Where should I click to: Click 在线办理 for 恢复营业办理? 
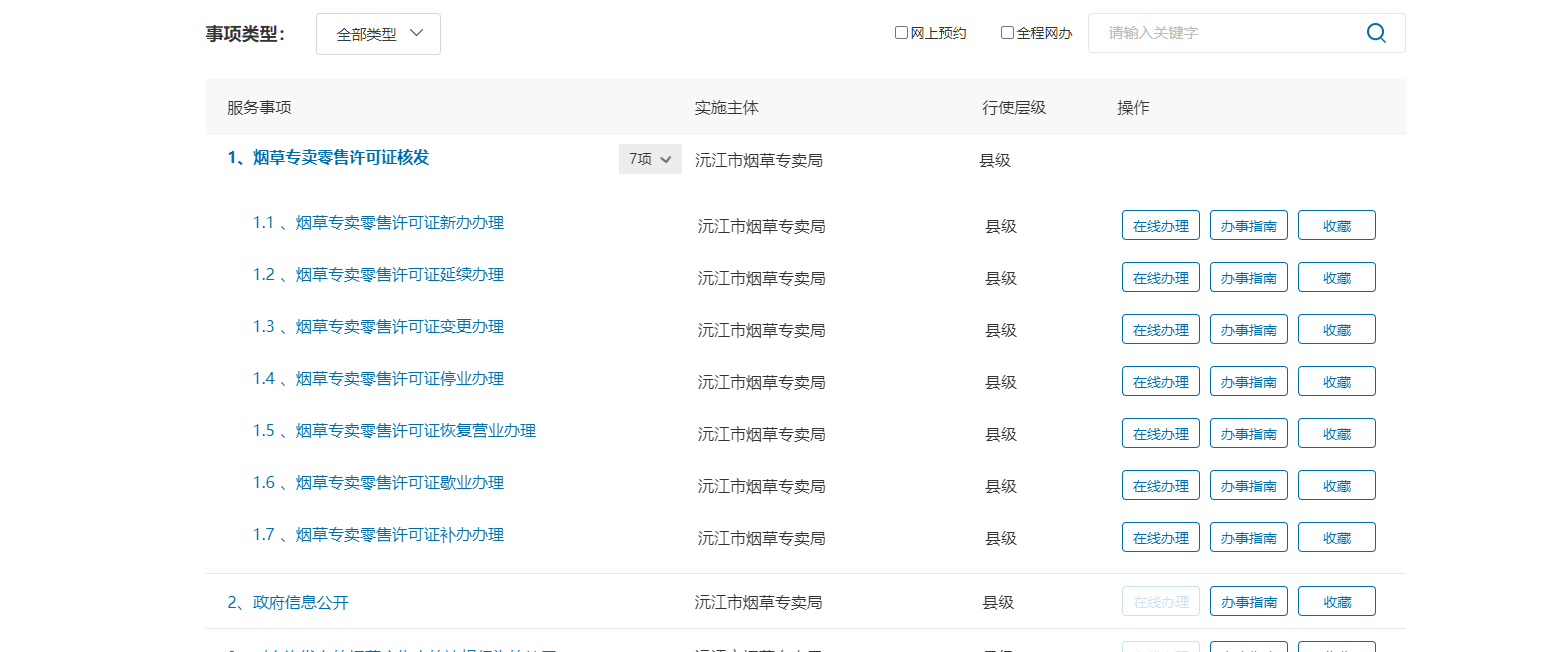(1160, 434)
